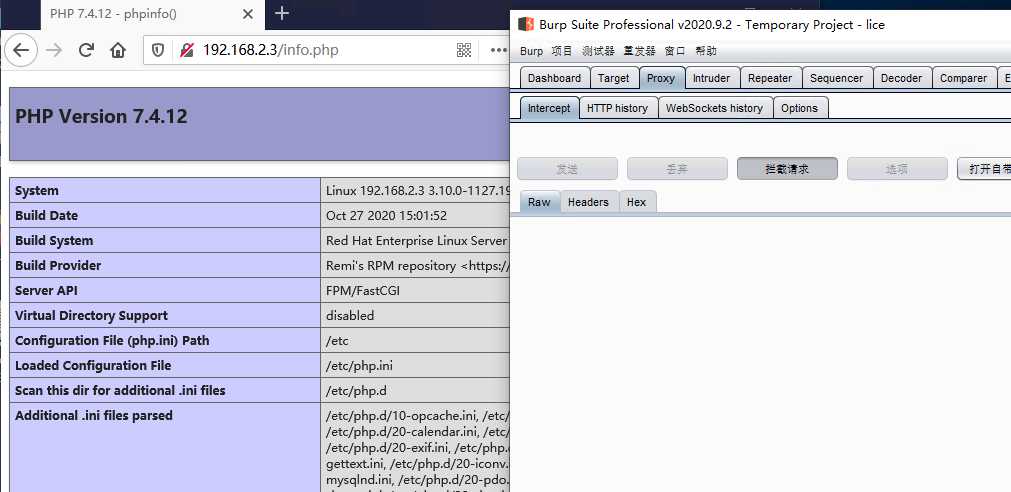Select the Headers message view tab
This screenshot has height=492, width=1011.
tap(588, 202)
